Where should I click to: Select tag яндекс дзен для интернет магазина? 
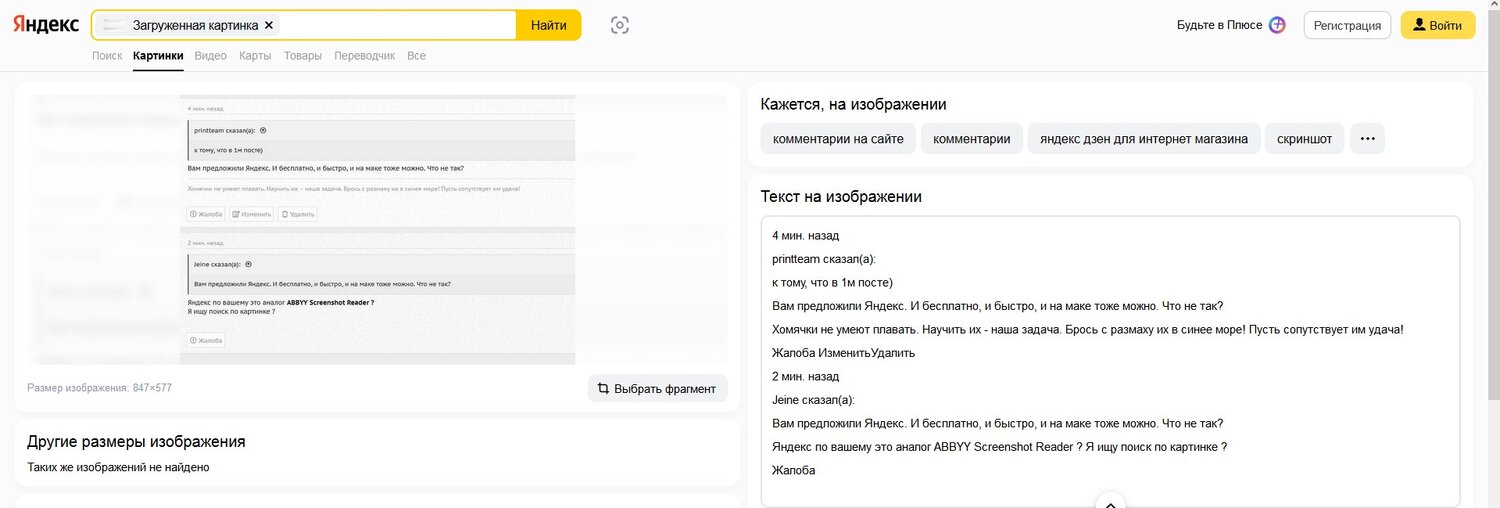tap(1143, 139)
